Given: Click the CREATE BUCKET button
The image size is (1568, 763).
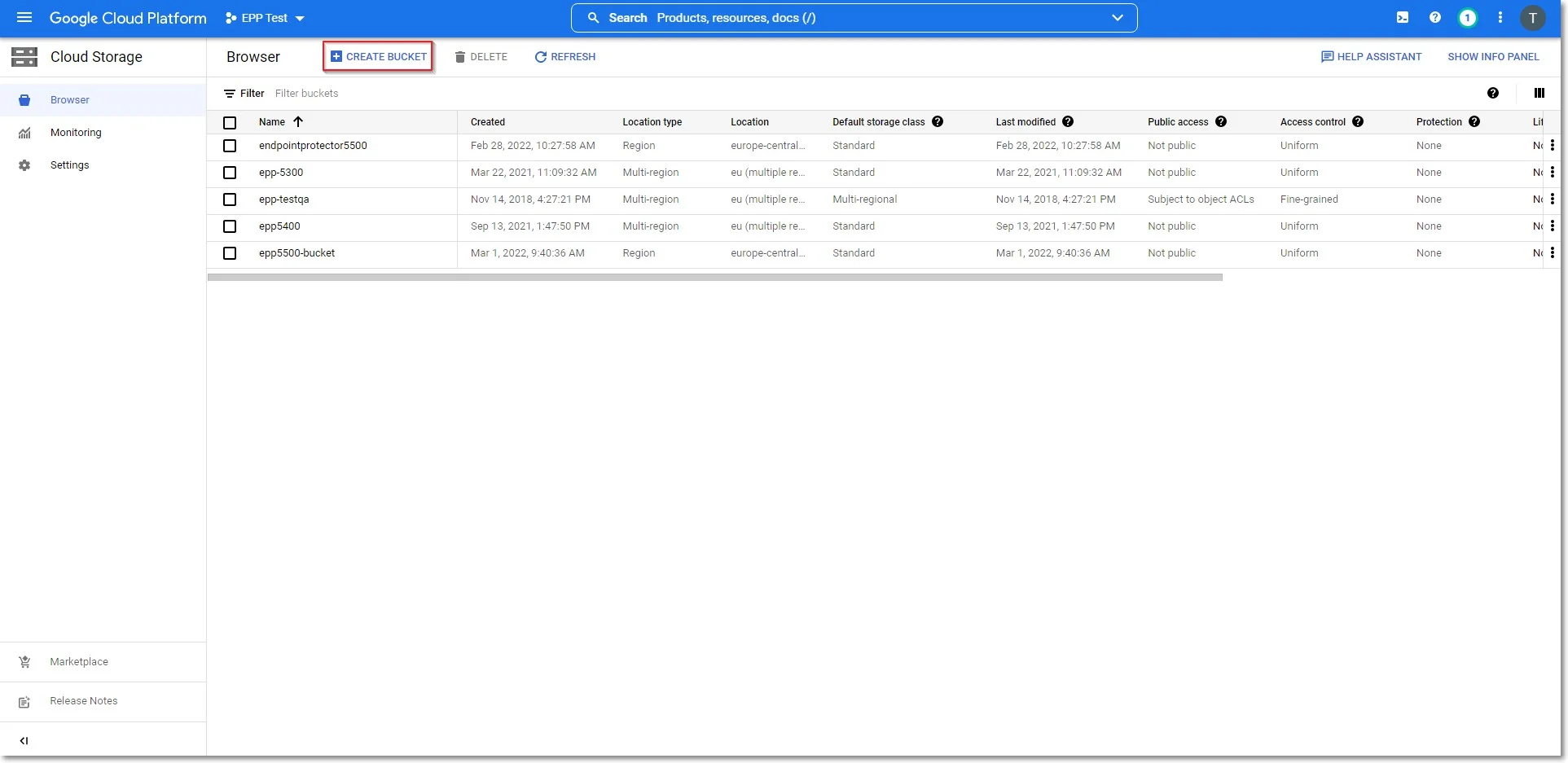Looking at the screenshot, I should pos(378,56).
